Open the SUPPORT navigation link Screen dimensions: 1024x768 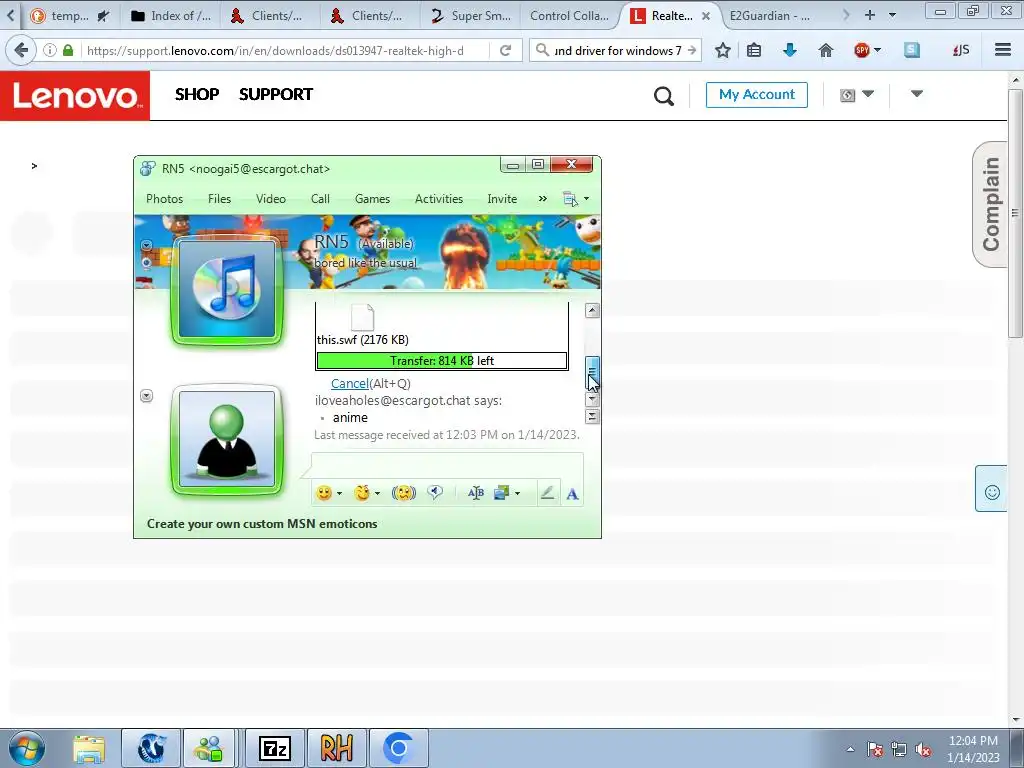click(276, 94)
